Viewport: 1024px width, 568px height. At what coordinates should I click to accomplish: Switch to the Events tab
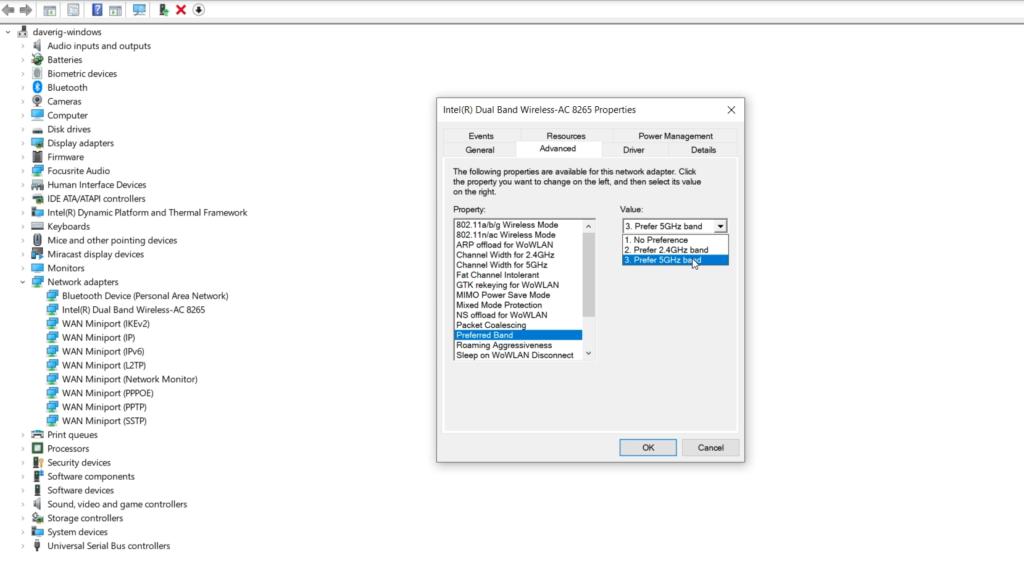point(481,136)
